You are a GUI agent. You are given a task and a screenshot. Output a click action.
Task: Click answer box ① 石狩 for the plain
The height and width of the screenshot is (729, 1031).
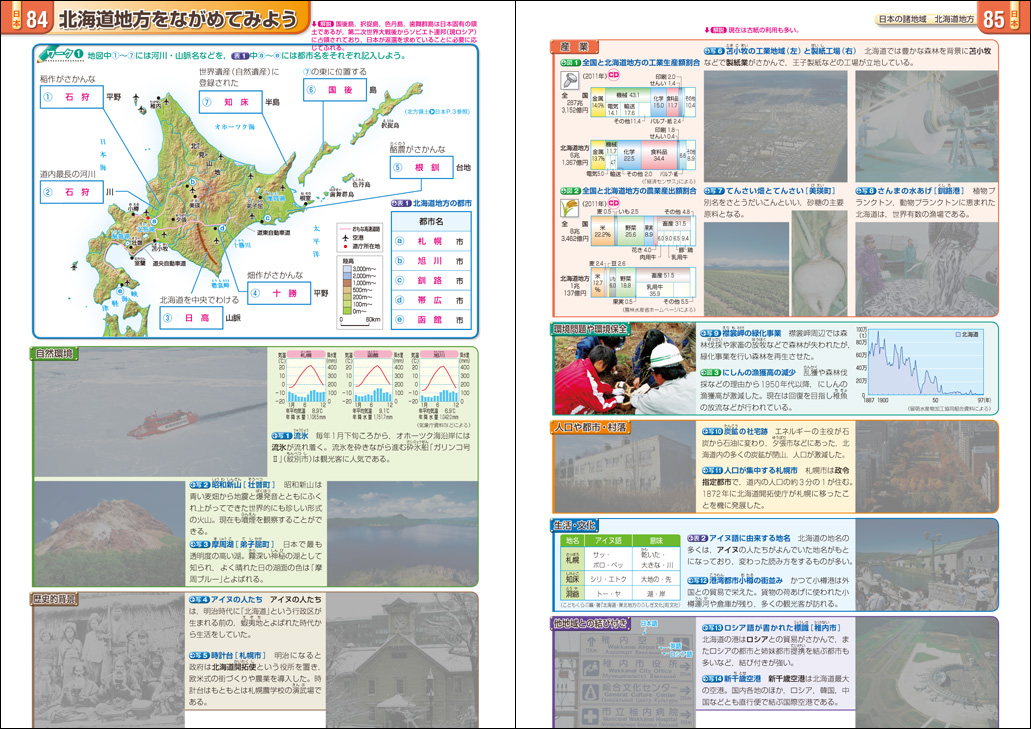(x=72, y=97)
